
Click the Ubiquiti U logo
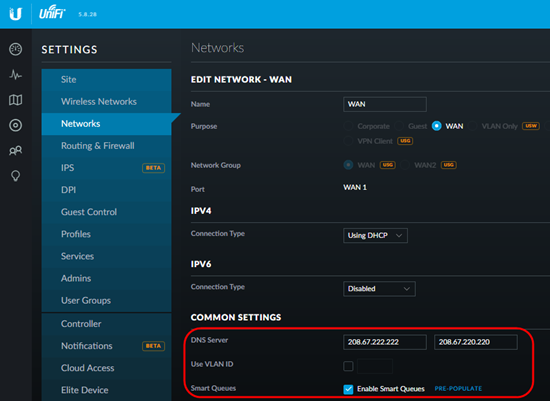point(15,14)
